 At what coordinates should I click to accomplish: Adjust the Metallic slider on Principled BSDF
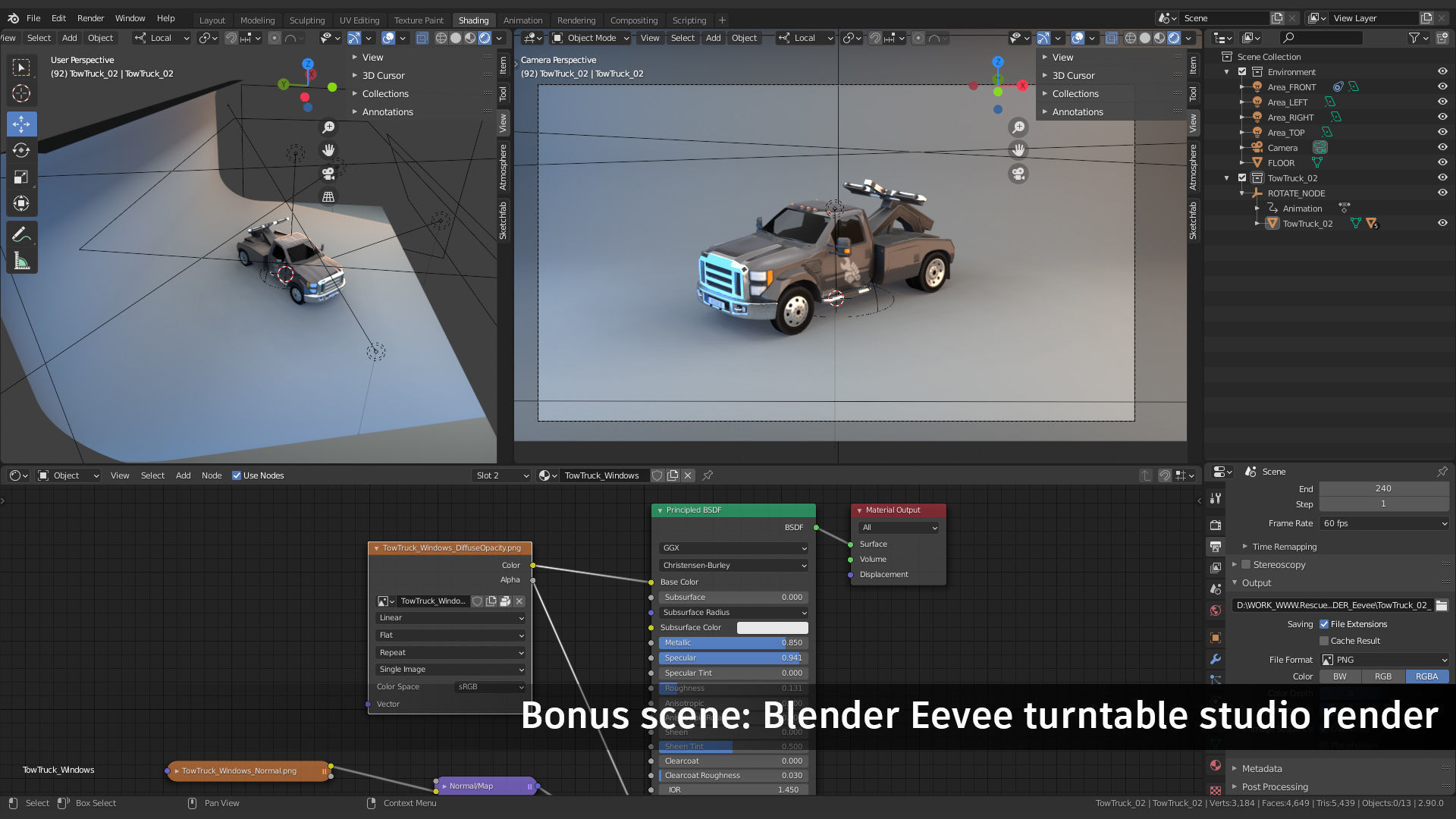coord(733,642)
